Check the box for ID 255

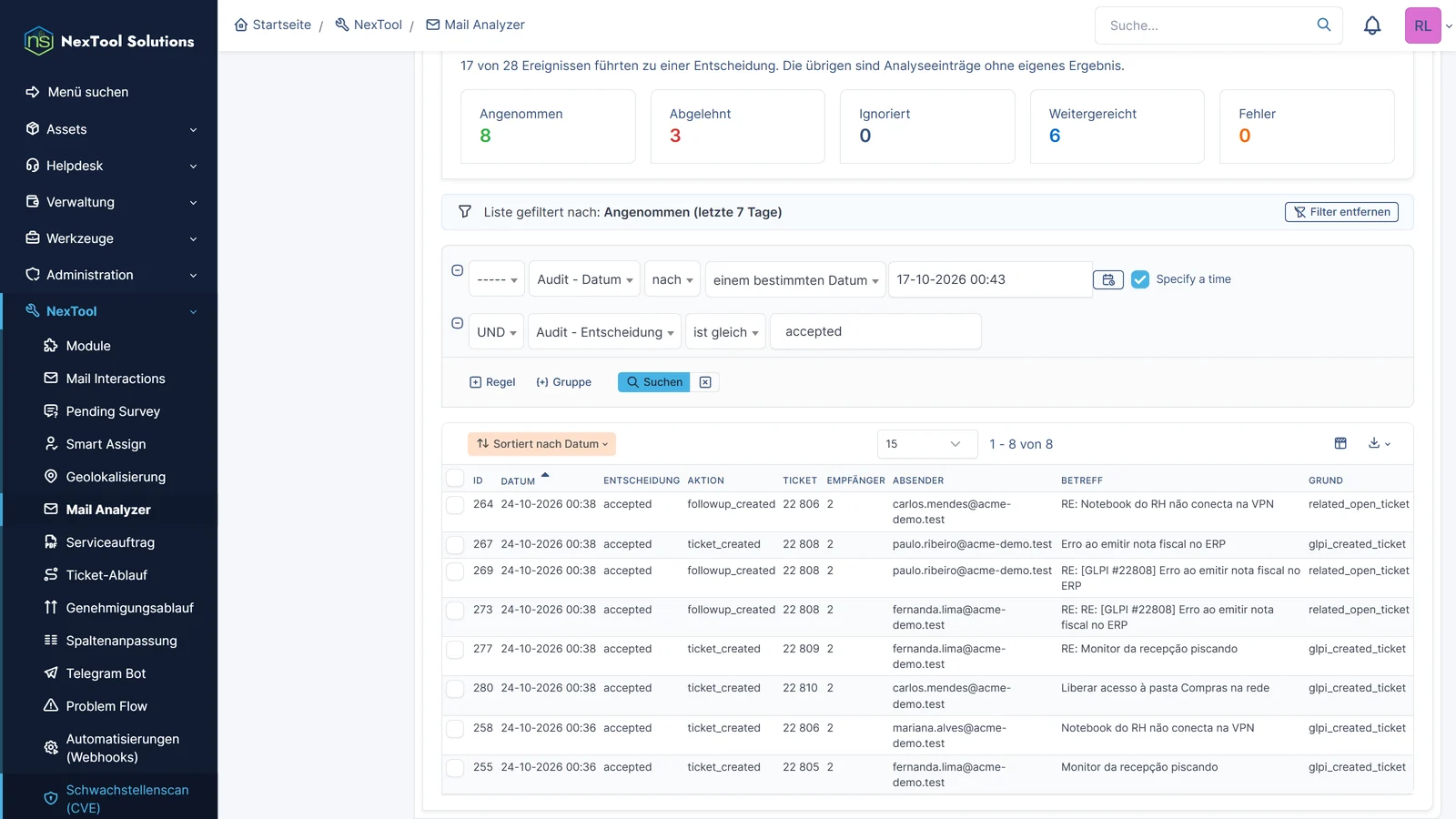click(455, 768)
